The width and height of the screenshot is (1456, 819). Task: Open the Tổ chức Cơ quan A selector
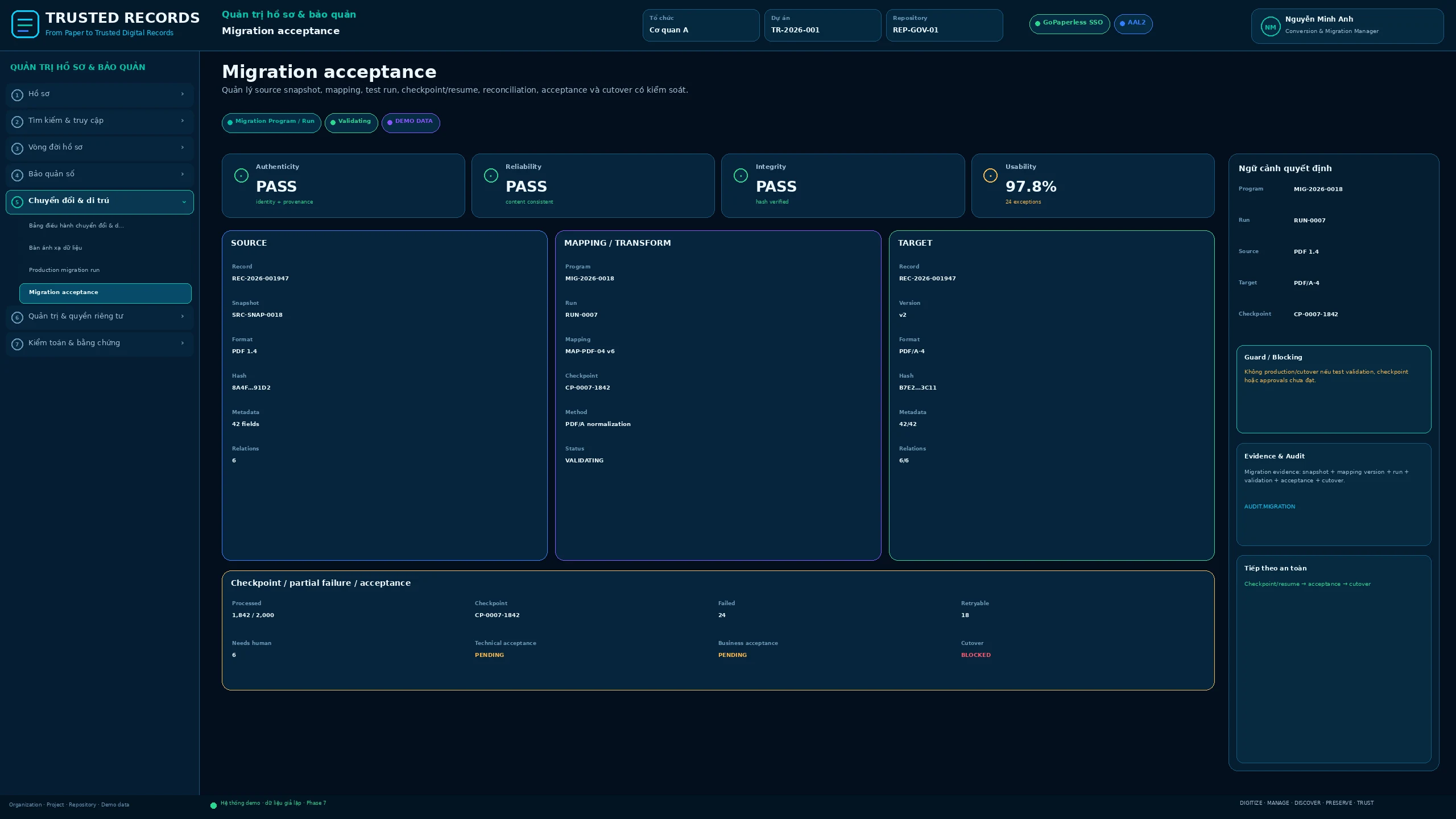[x=701, y=25]
